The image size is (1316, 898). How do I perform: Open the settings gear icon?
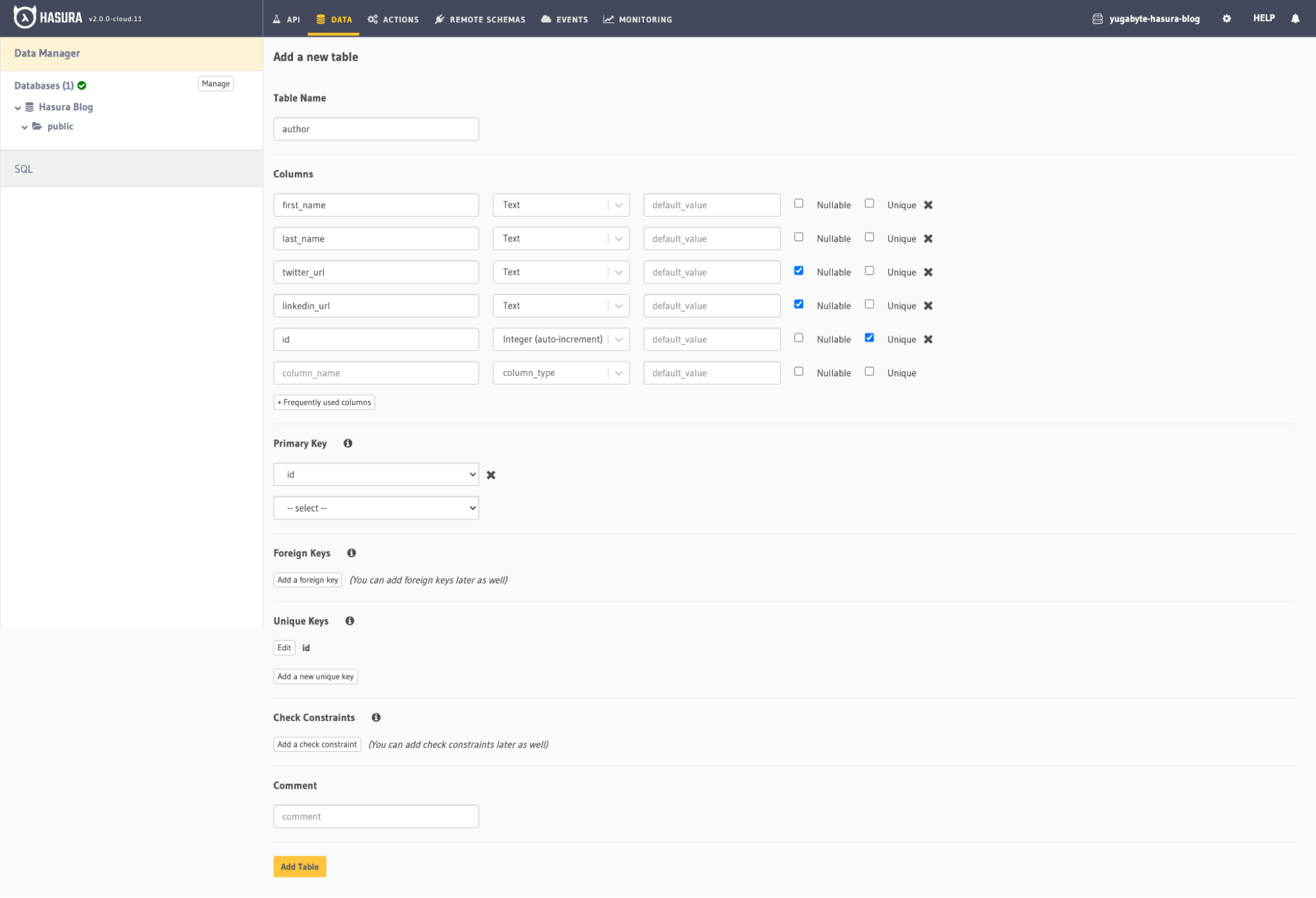[x=1226, y=18]
